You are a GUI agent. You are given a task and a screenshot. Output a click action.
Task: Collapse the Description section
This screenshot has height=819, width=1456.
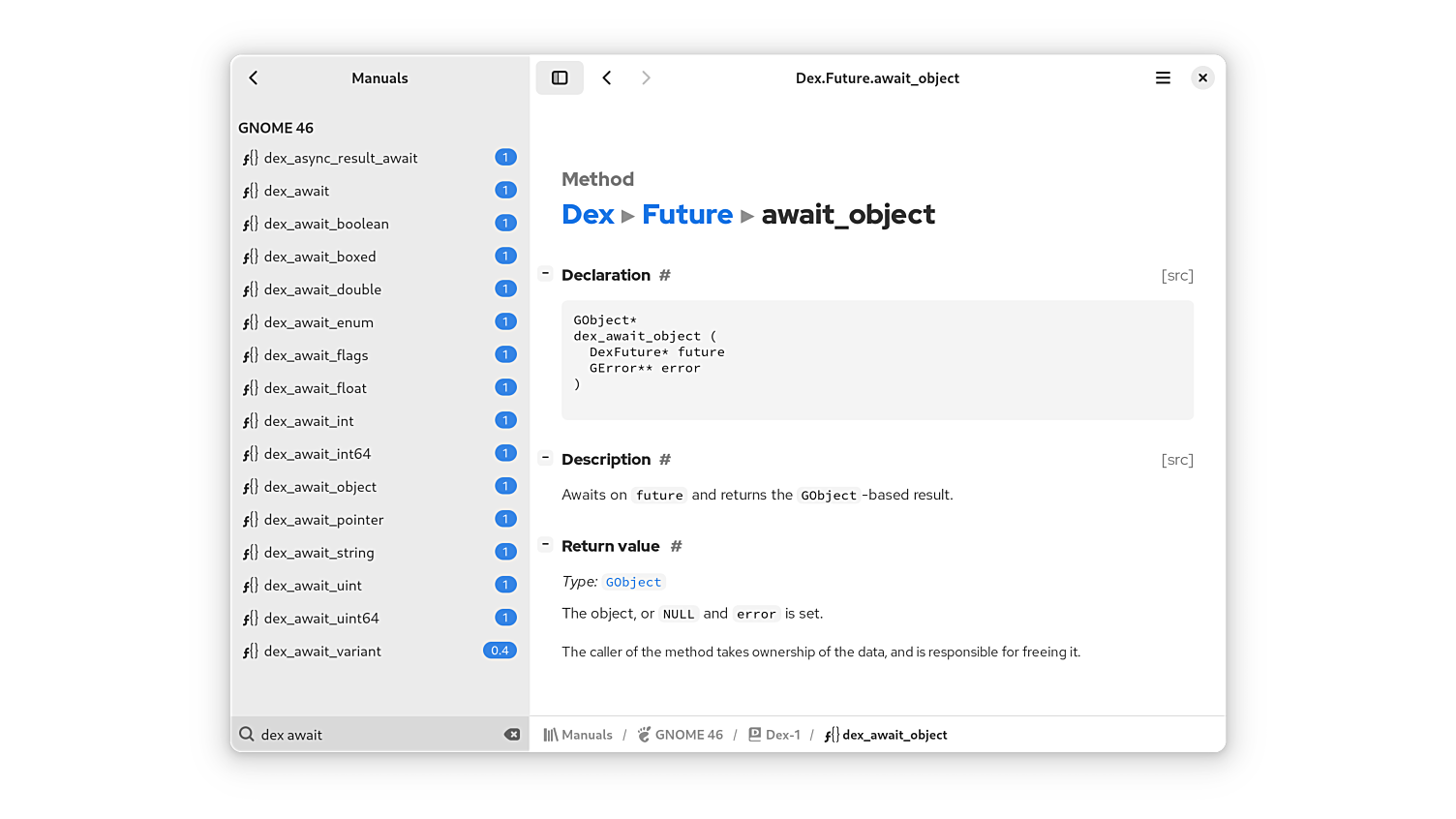pos(546,458)
